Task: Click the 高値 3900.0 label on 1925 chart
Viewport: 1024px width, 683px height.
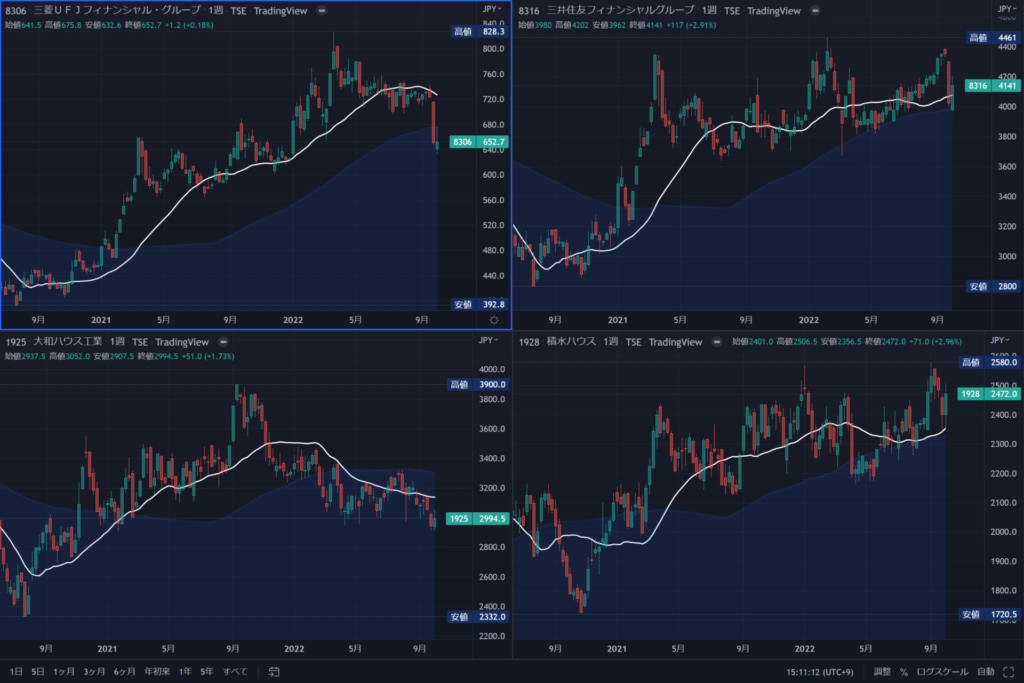Action: [478, 385]
